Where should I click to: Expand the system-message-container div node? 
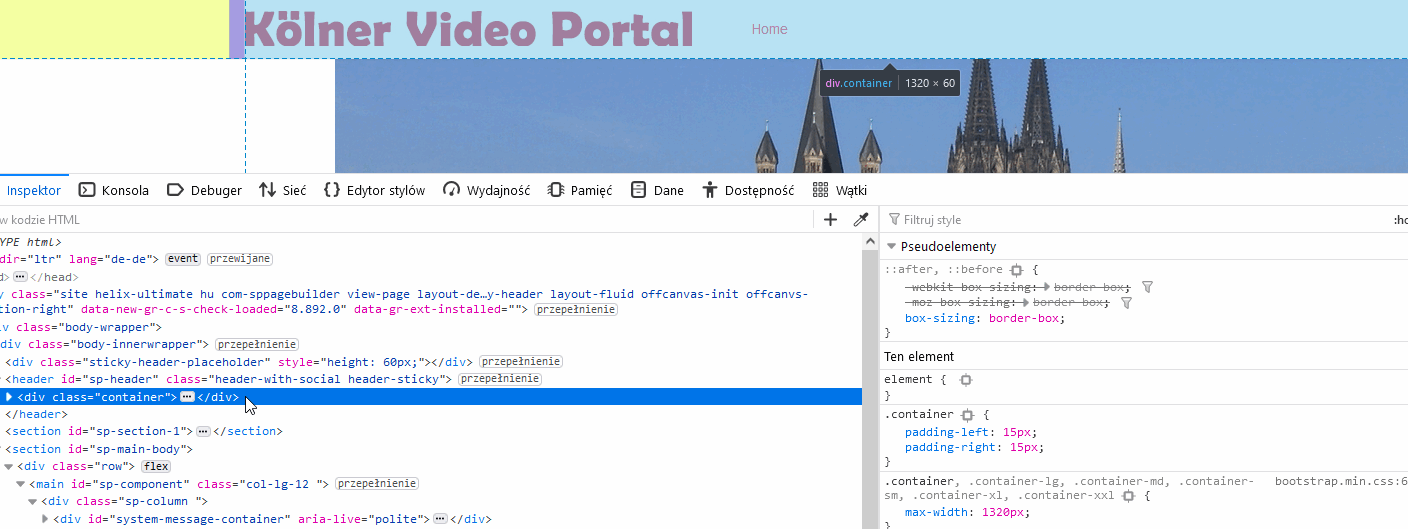pos(44,519)
